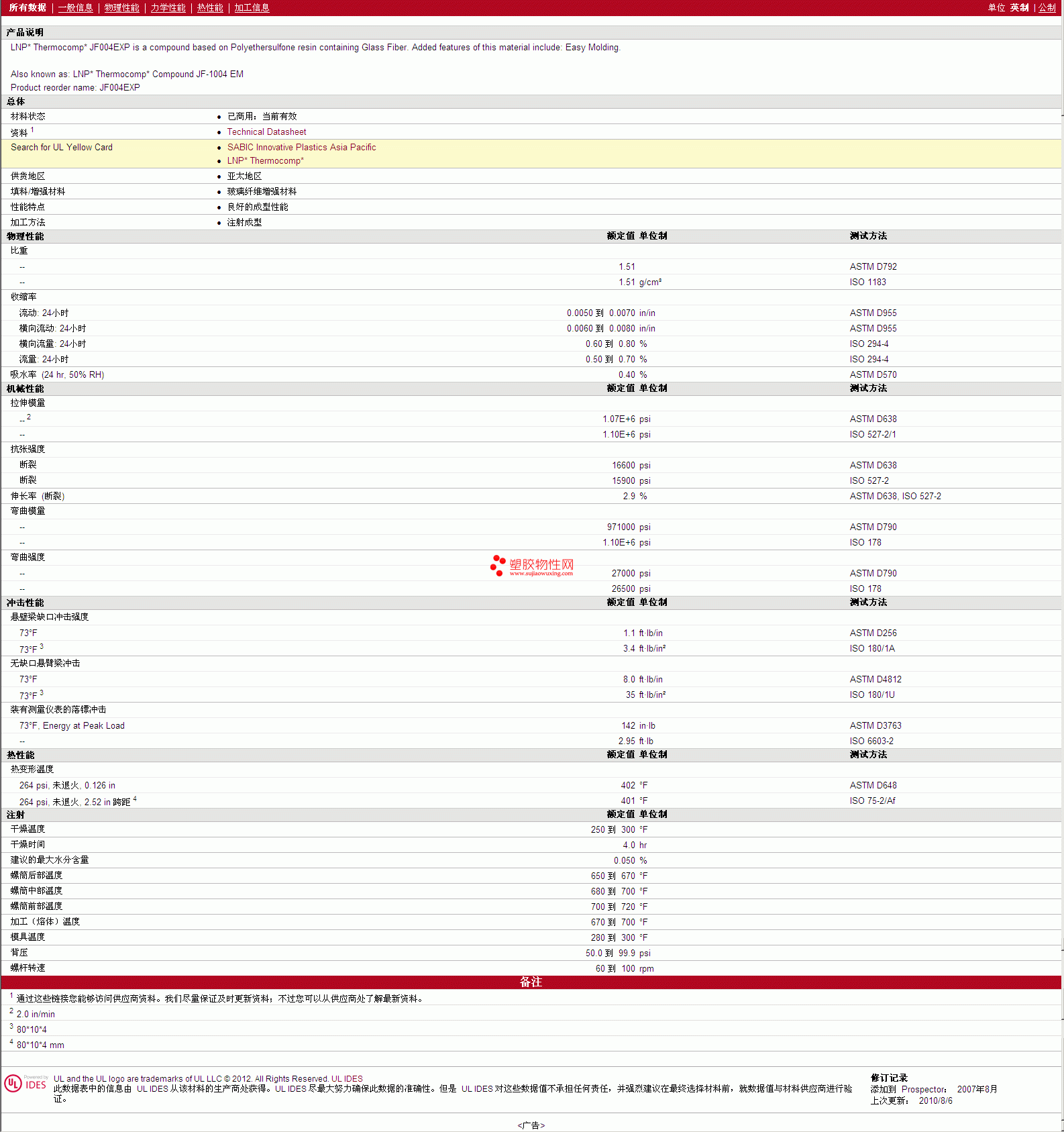Click the 冲击性能 section header
This screenshot has height=1132, width=1064.
[x=25, y=603]
